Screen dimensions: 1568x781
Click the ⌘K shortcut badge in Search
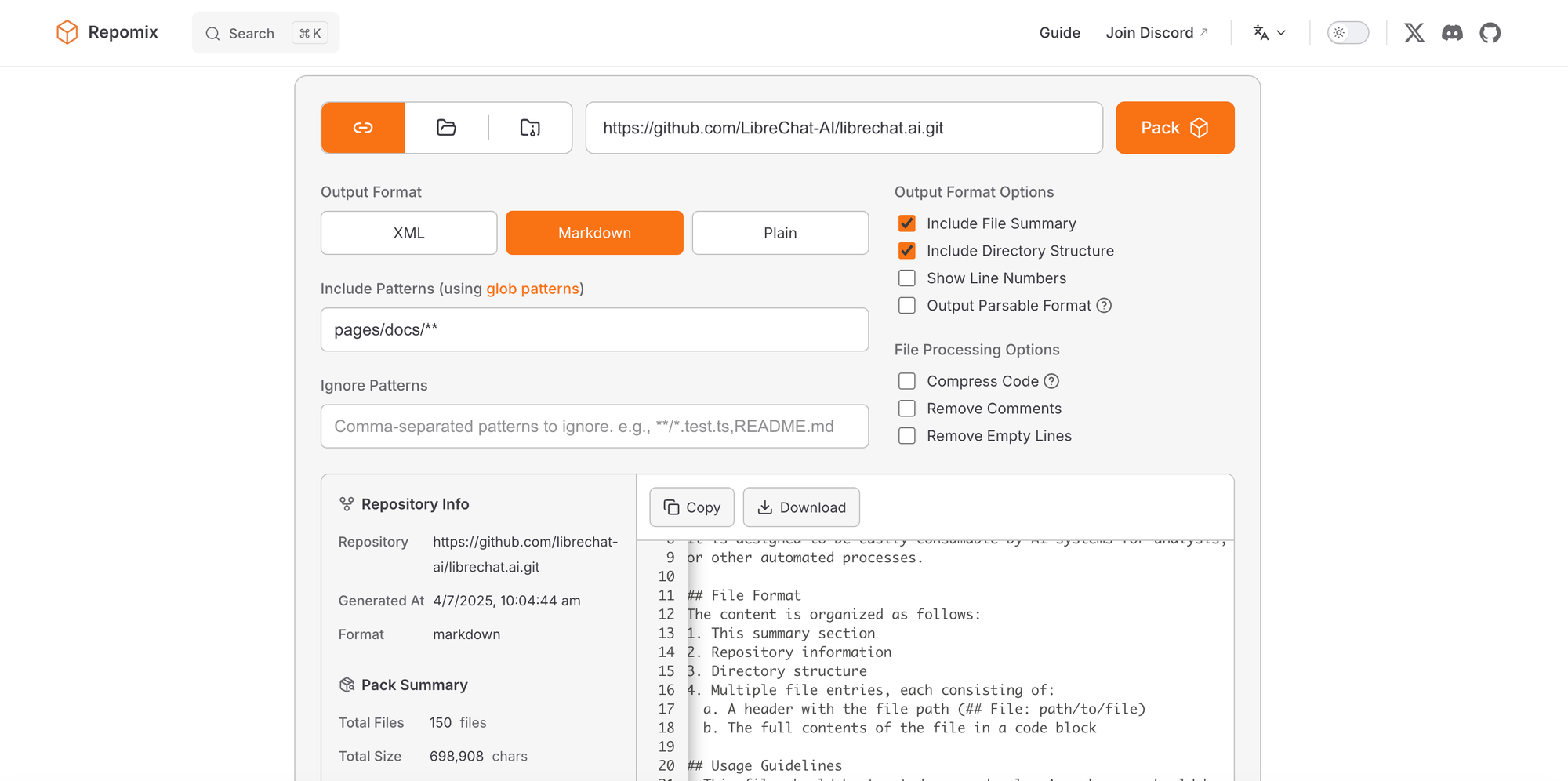pos(310,33)
